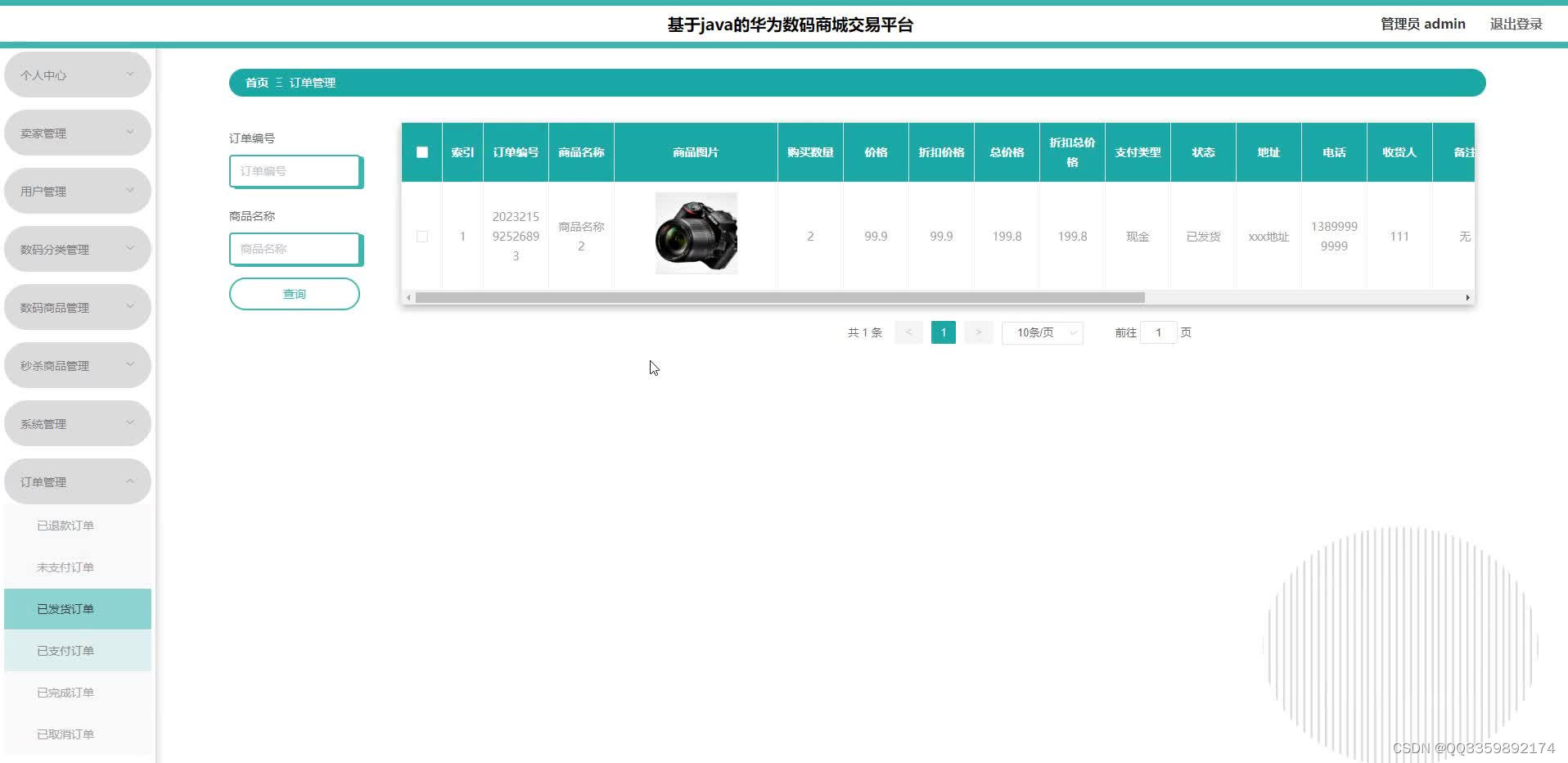Image resolution: width=1568 pixels, height=763 pixels.
Task: Click the 索引 column header
Action: point(462,152)
